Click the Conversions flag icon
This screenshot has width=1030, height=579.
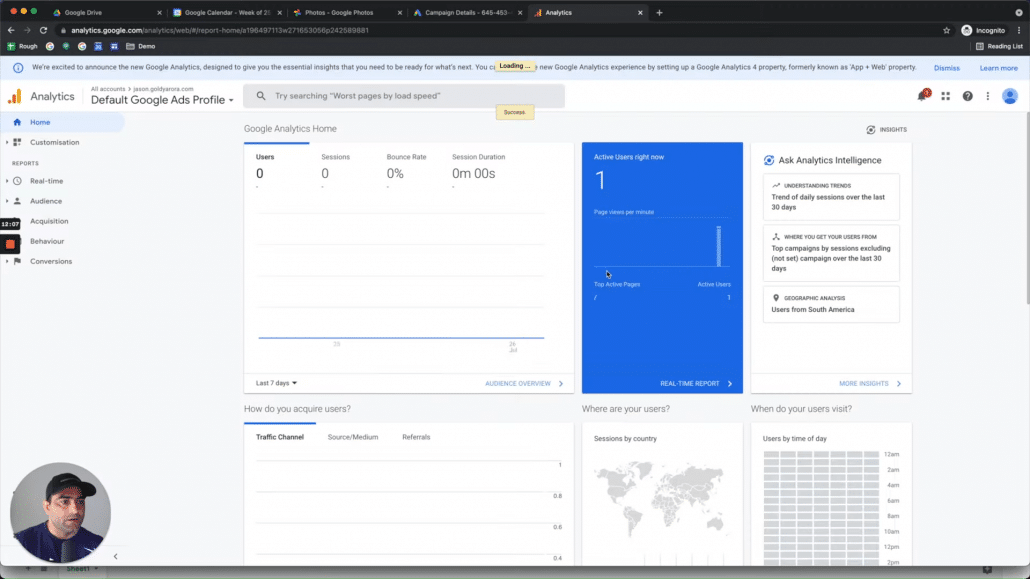coord(17,261)
